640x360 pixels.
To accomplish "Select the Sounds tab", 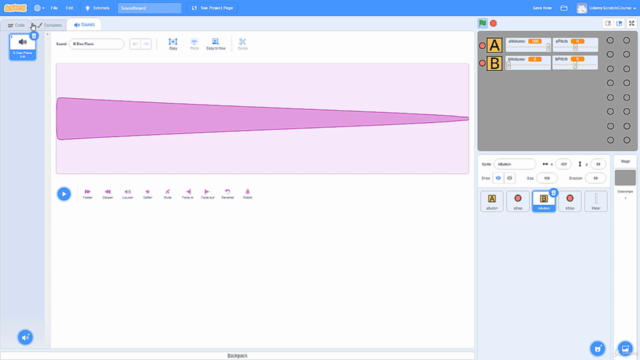I will tap(84, 24).
